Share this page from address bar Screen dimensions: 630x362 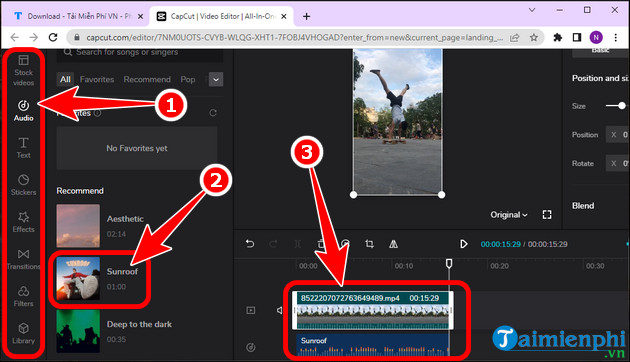[x=514, y=37]
